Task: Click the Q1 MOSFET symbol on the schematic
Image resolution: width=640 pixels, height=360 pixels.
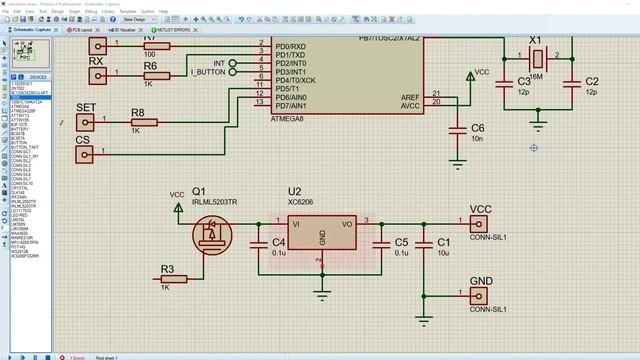Action: [212, 236]
